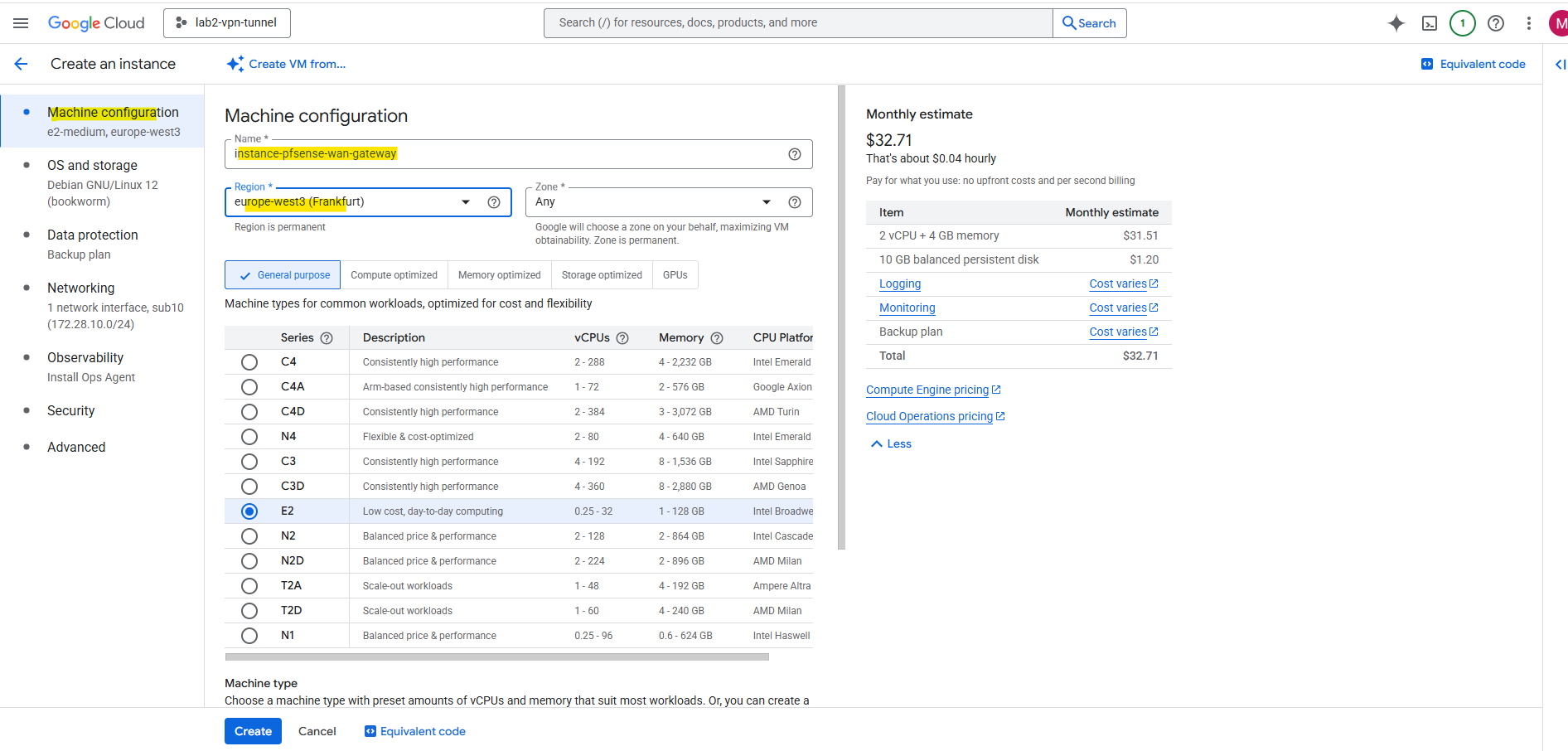Screen dimensions: 1568x751
Task: Choose the T2D series radio button
Action: pos(249,611)
